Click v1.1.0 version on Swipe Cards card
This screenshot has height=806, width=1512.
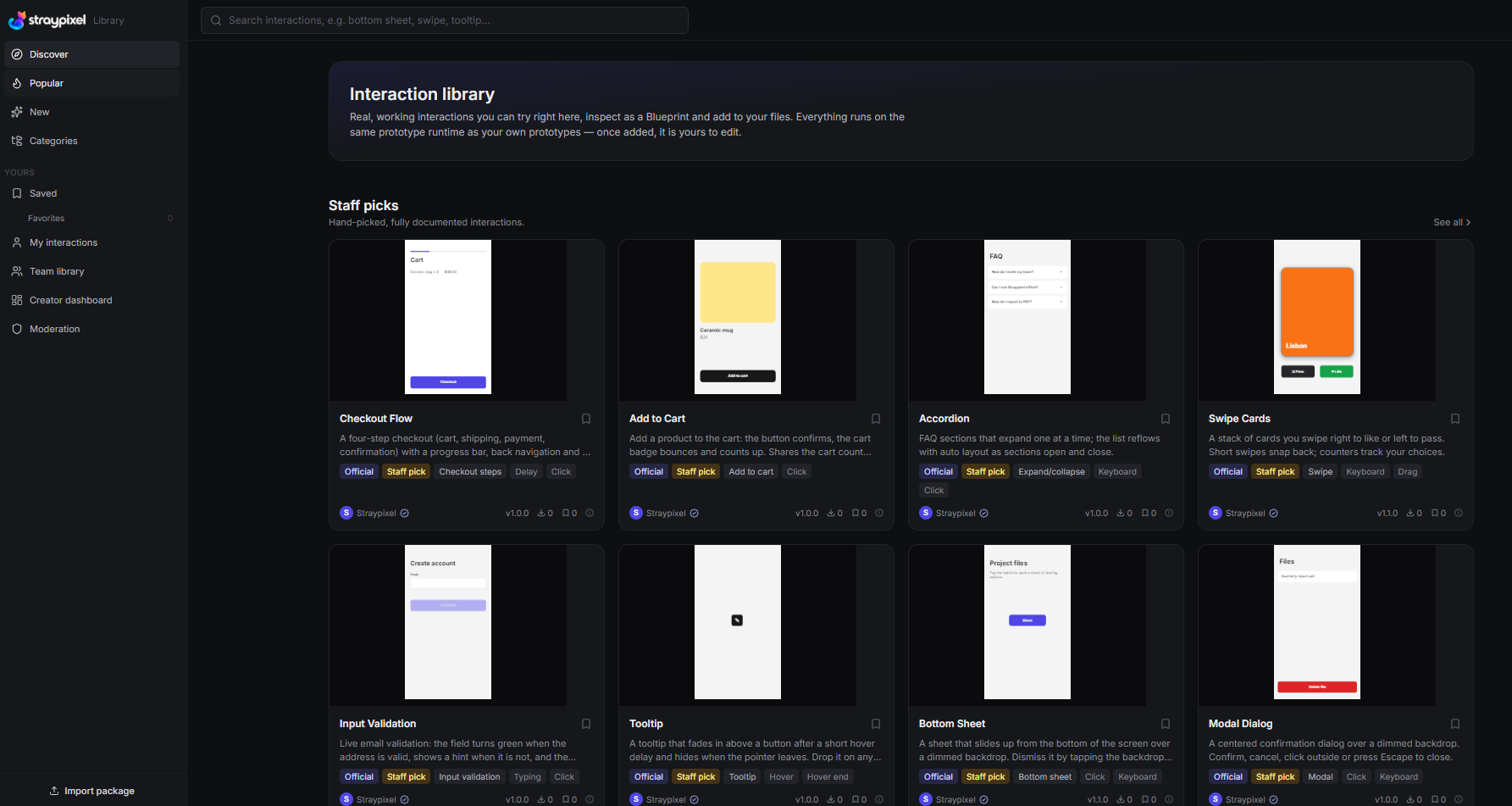[x=1387, y=514]
